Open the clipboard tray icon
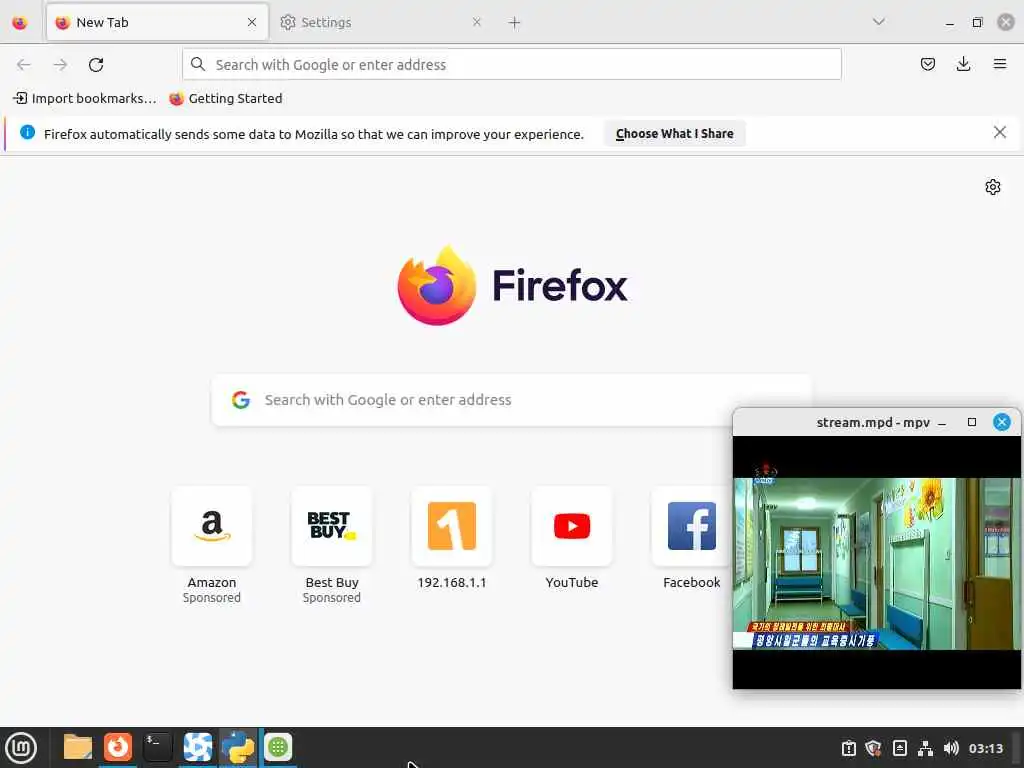1024x768 pixels. [848, 748]
